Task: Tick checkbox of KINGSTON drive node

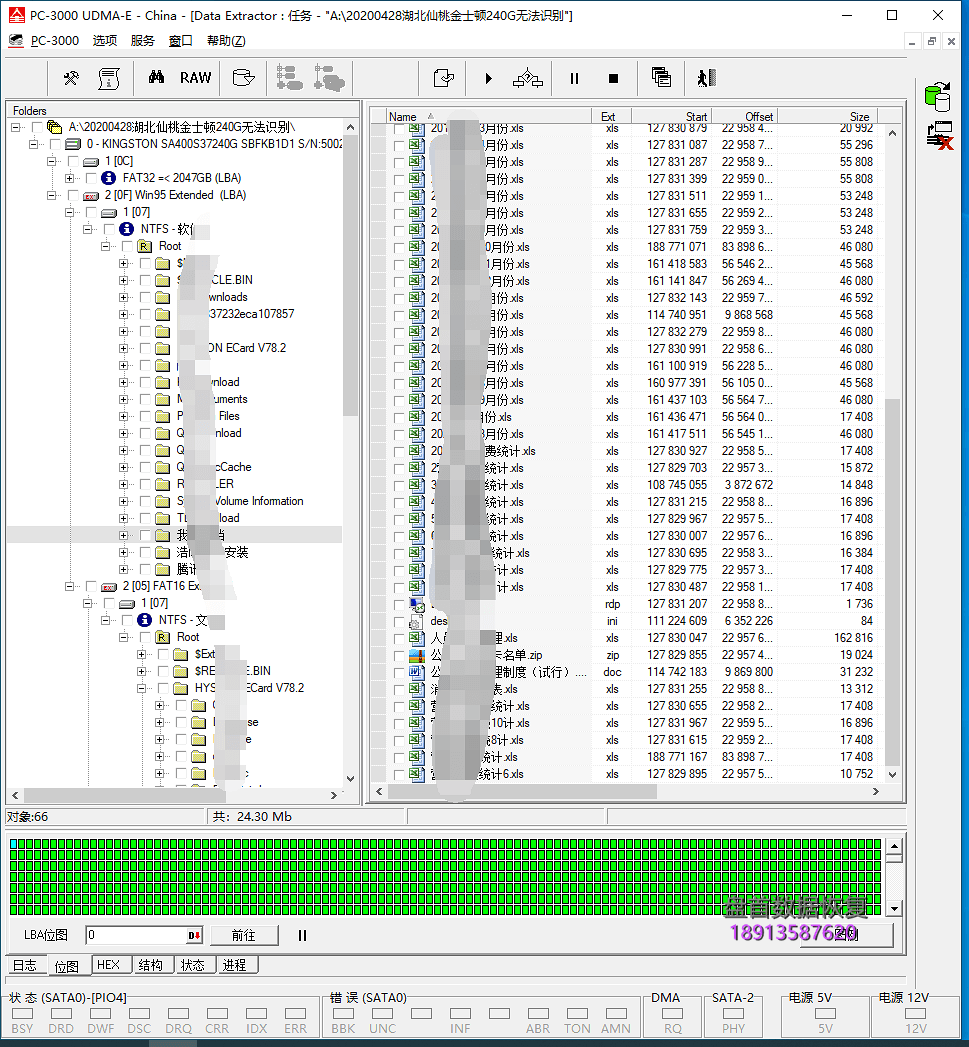Action: click(x=55, y=144)
